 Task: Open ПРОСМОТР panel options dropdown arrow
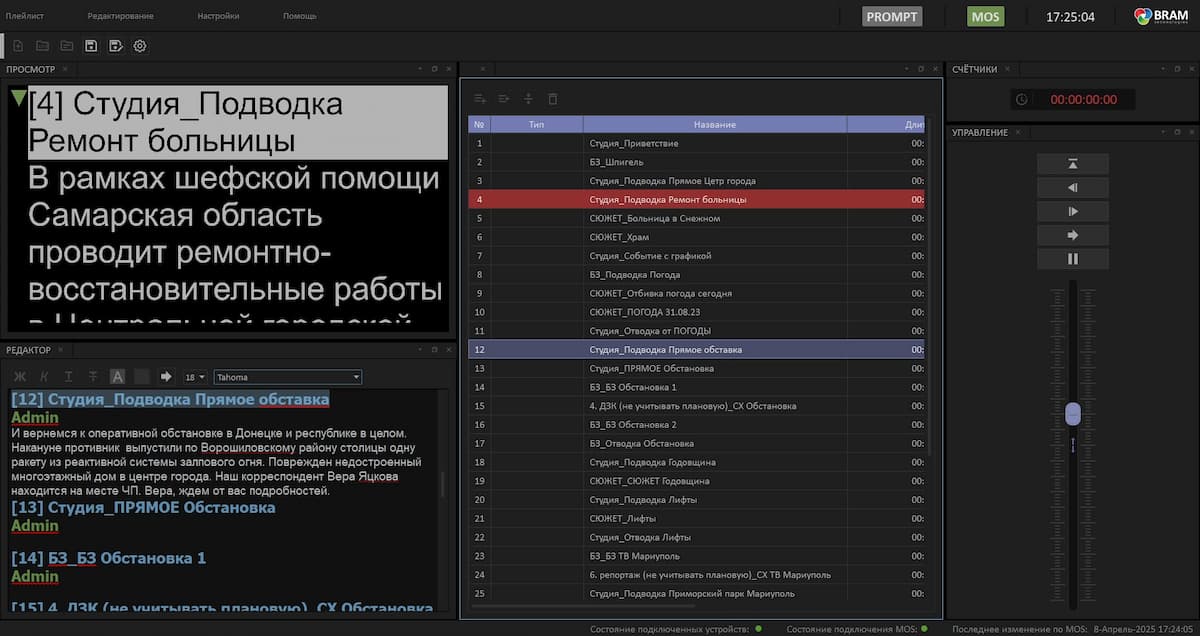point(418,69)
